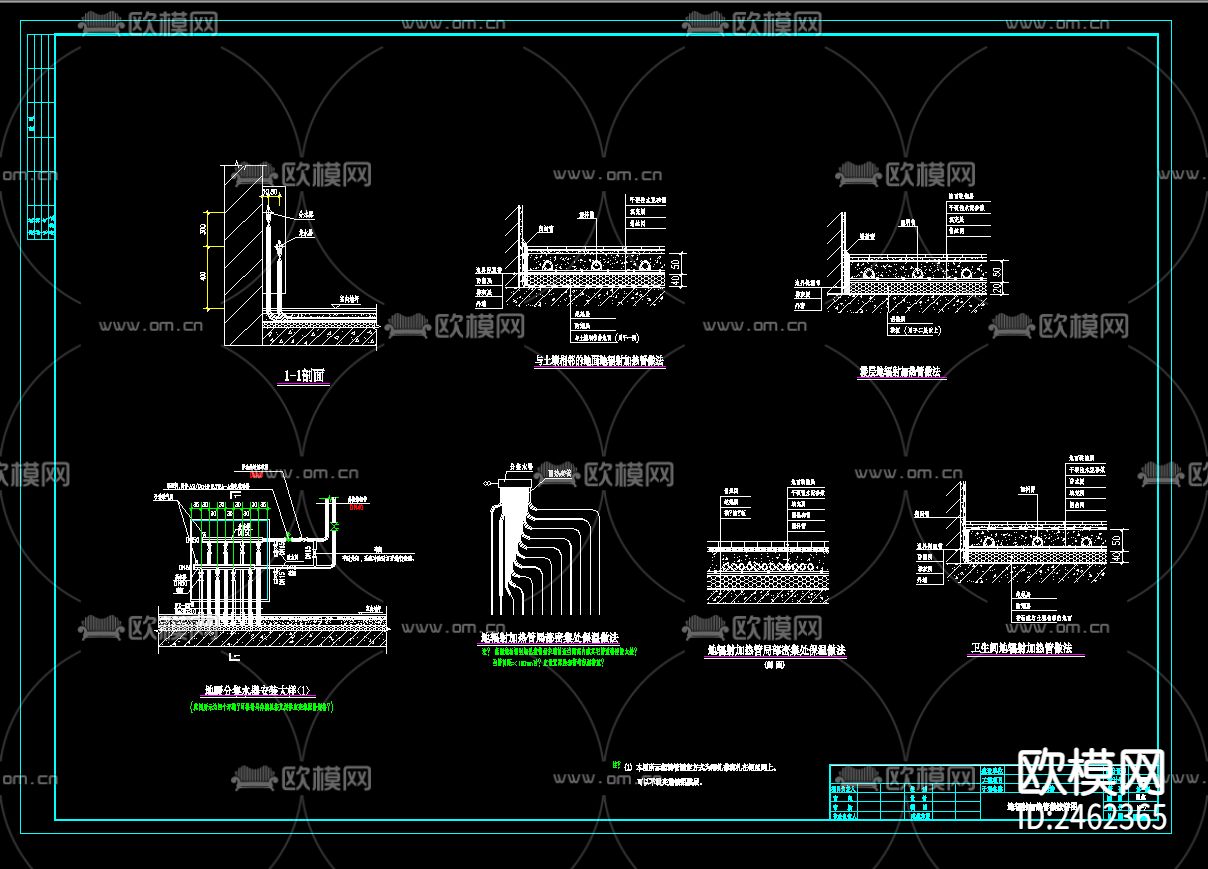Click the "(剖面)" subtitle under insulation detail
Screen dimensions: 1208x869
[x=775, y=665]
